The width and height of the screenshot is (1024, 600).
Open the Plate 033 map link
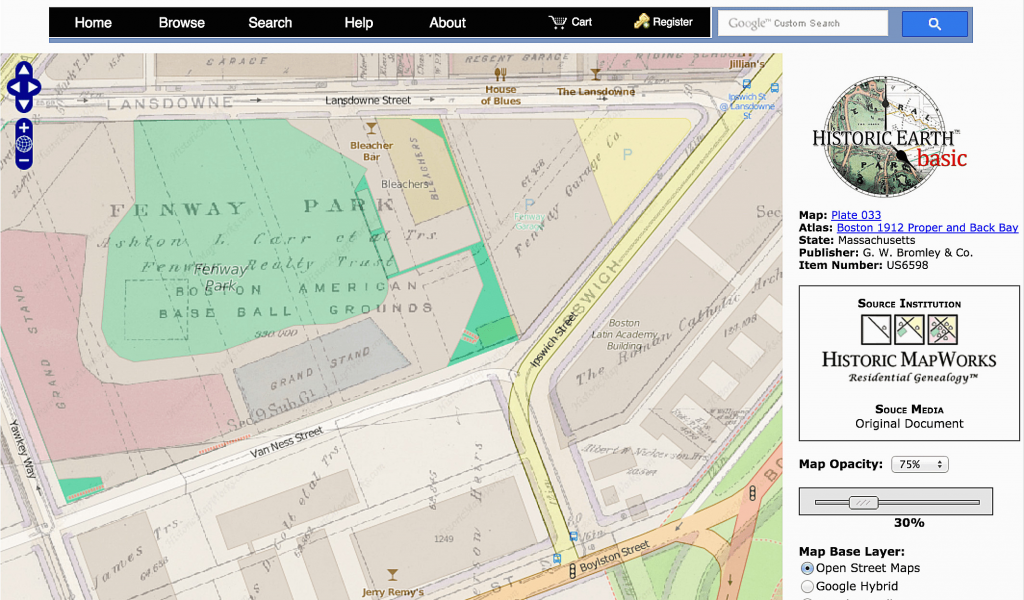[856, 215]
